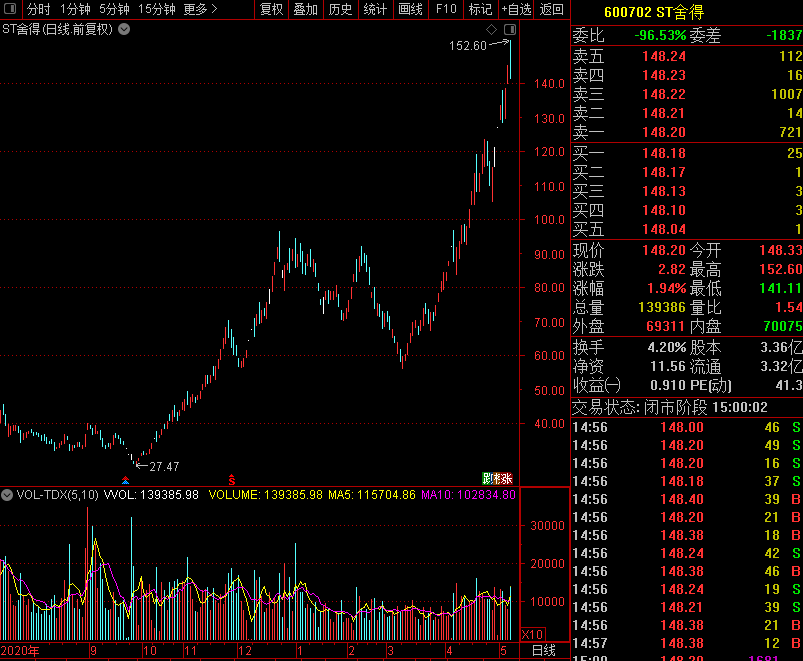Select the 5分钟 timeframe tab
This screenshot has height=661, width=803.
114,9
